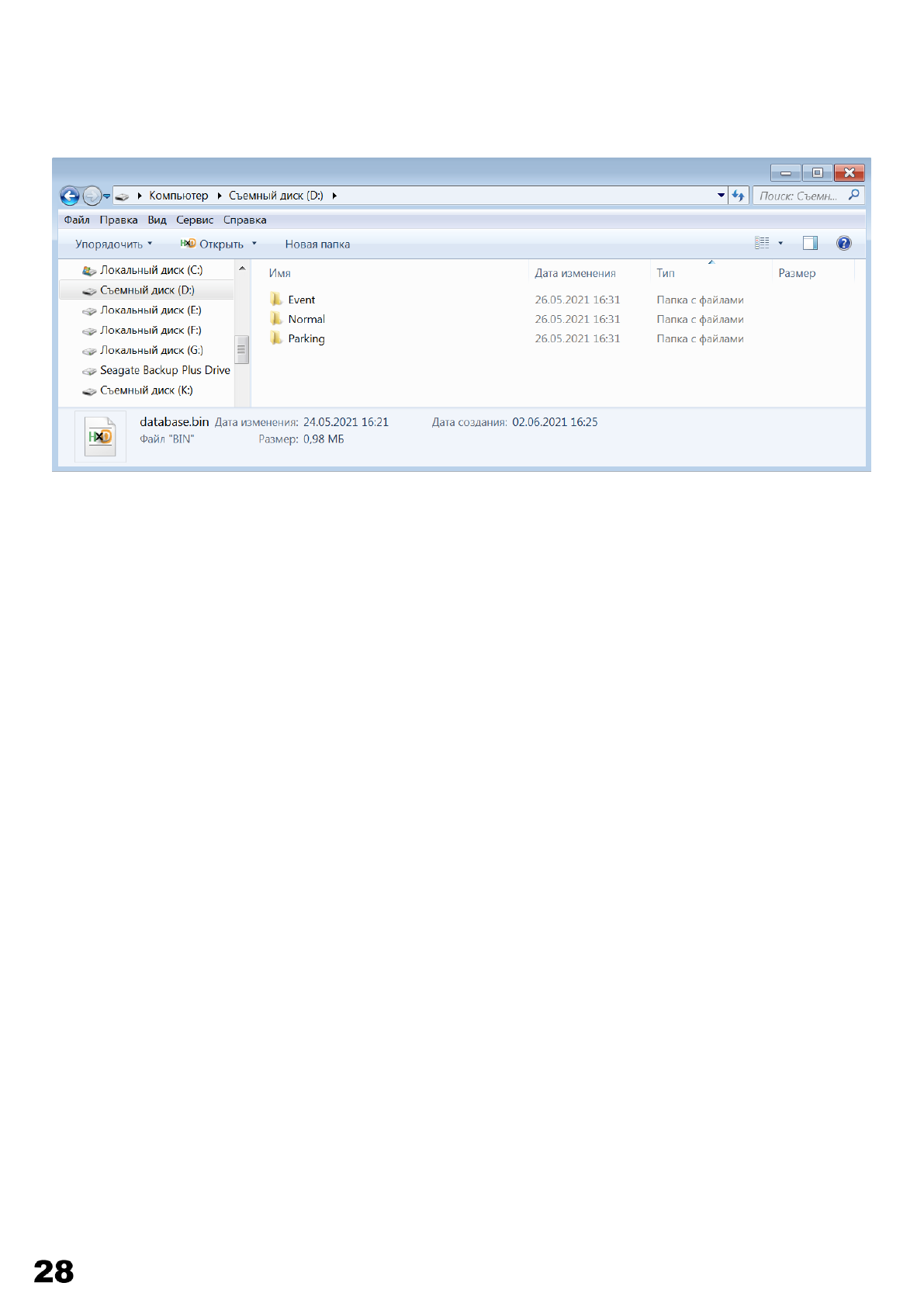Open the dropdown arrow next to Открыть
The height and width of the screenshot is (1307, 924).
coord(254,244)
